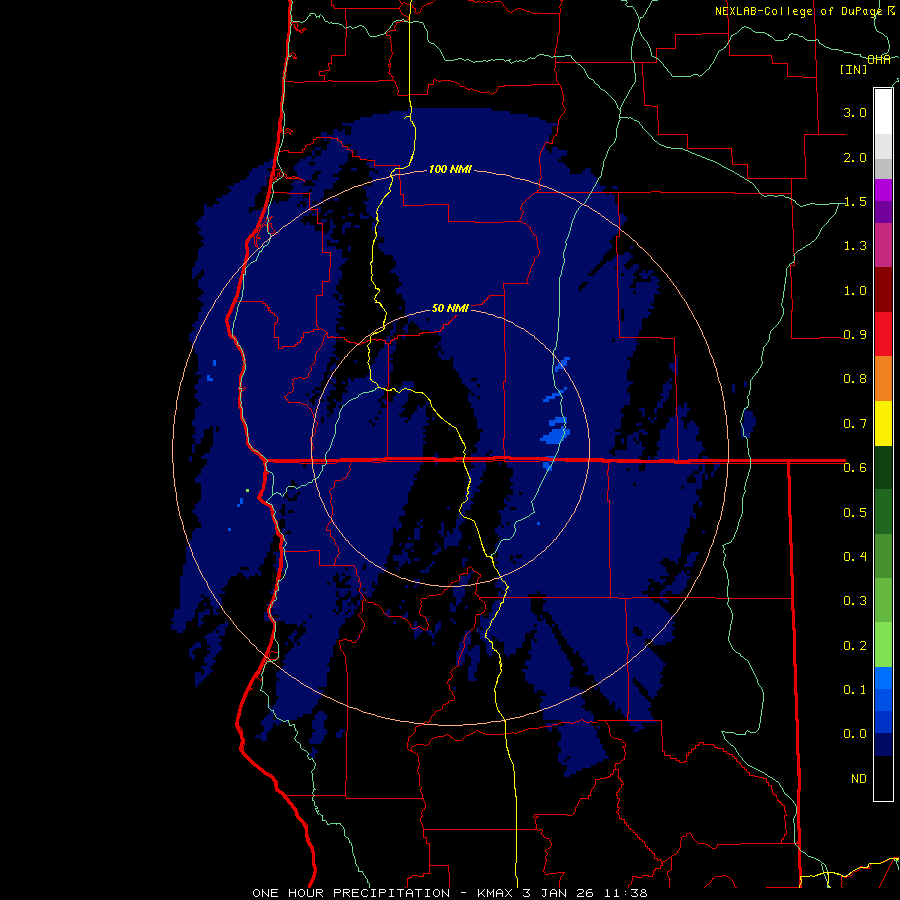Click the 0.6 legend value
900x900 pixels.
[x=855, y=467]
